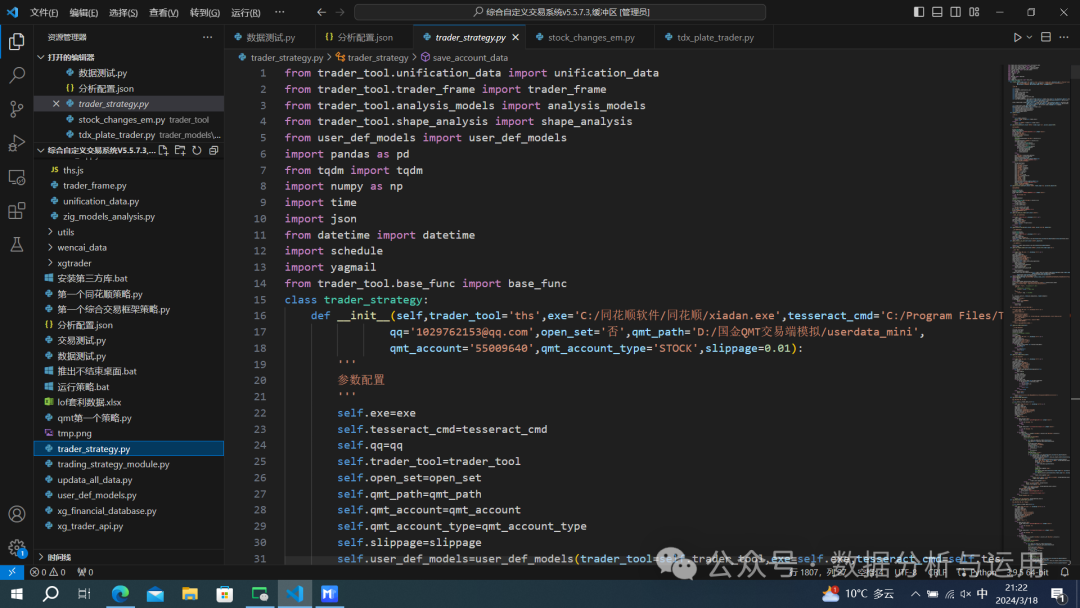Click the remote window status bar icon
The height and width of the screenshot is (608, 1080).
(12, 572)
